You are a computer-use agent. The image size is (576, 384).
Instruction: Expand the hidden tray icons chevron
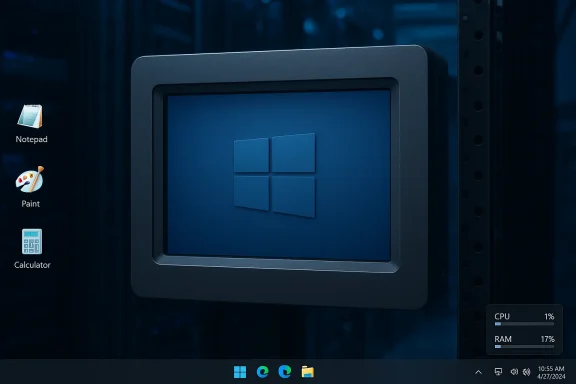(x=478, y=372)
